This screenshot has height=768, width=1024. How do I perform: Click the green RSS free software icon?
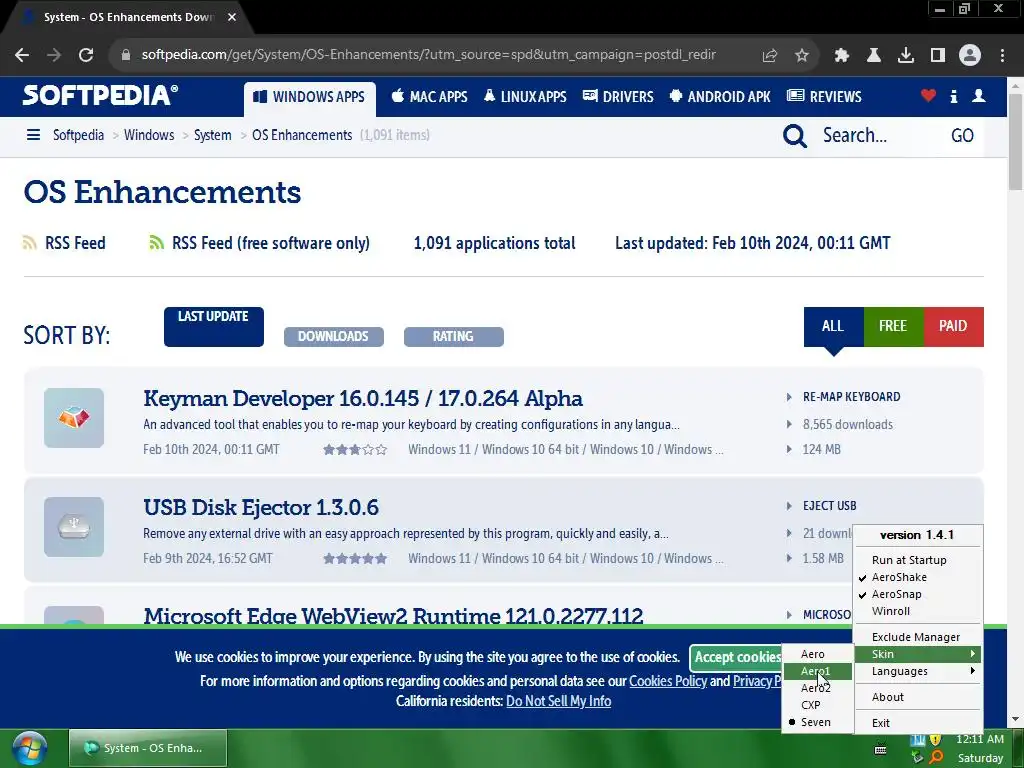(156, 243)
